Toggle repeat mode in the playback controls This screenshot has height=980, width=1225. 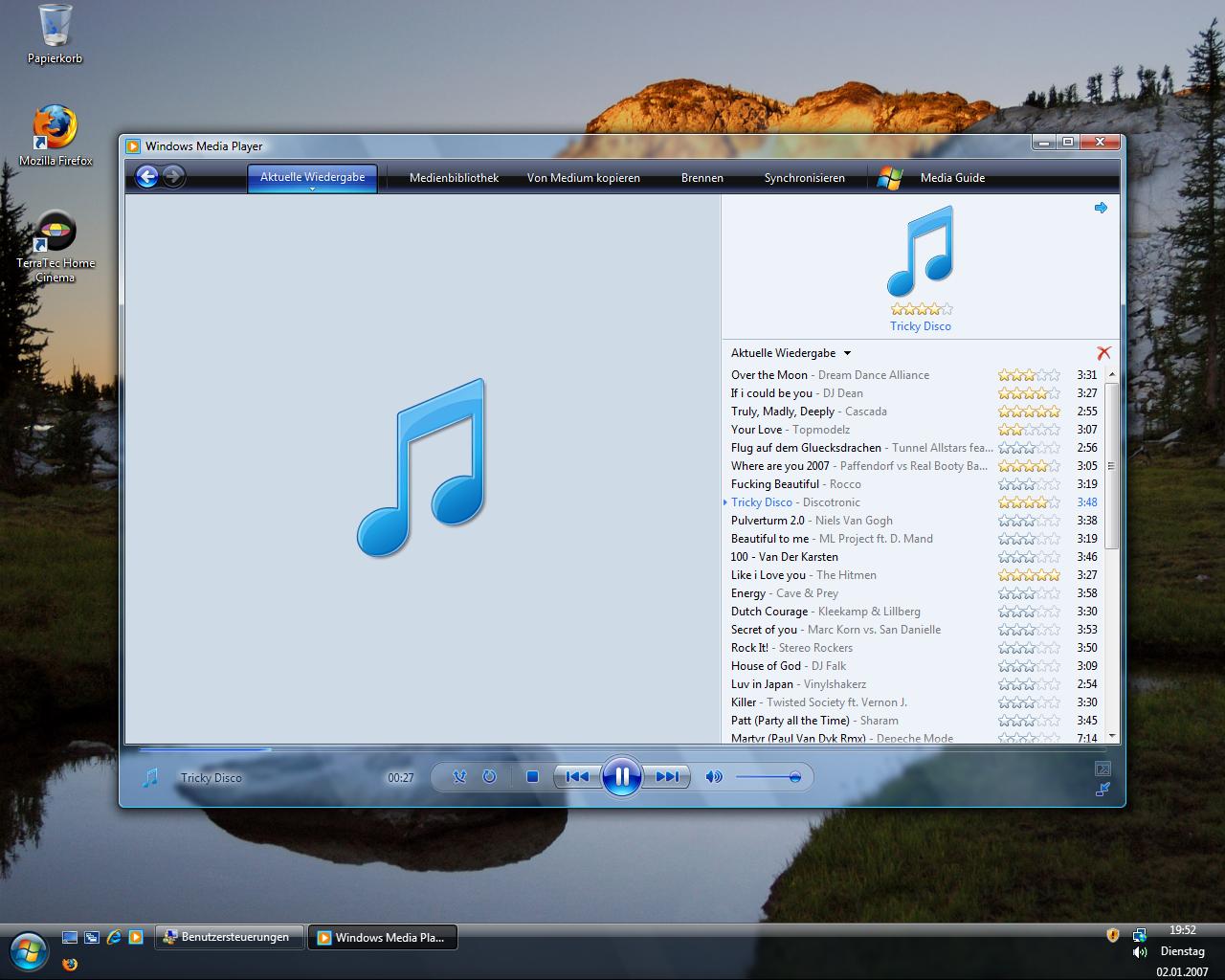489,777
